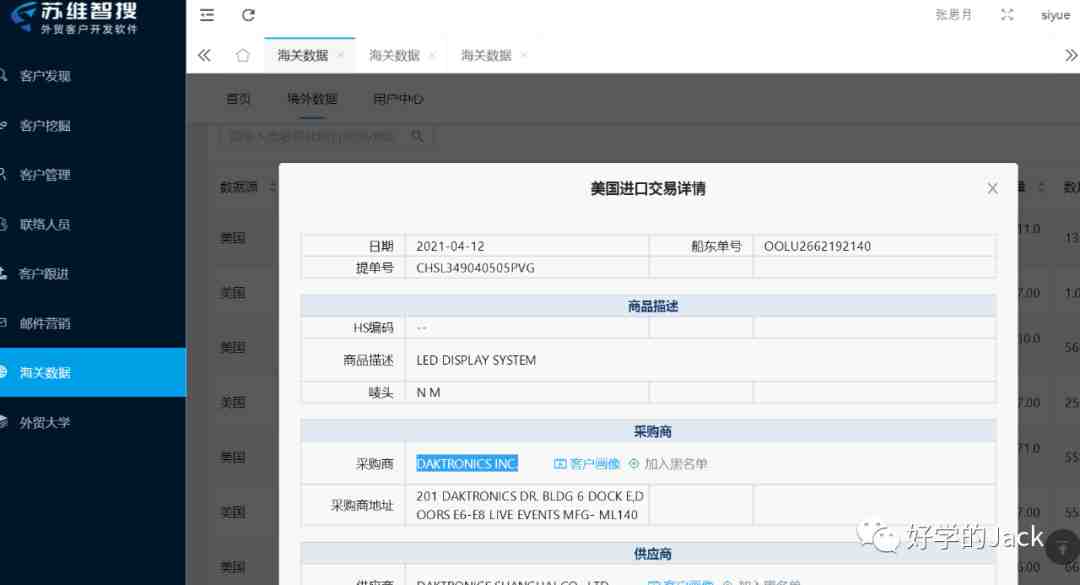Screen dimensions: 1080x585
Task: Click the HS编码 field label
Action: point(373,328)
